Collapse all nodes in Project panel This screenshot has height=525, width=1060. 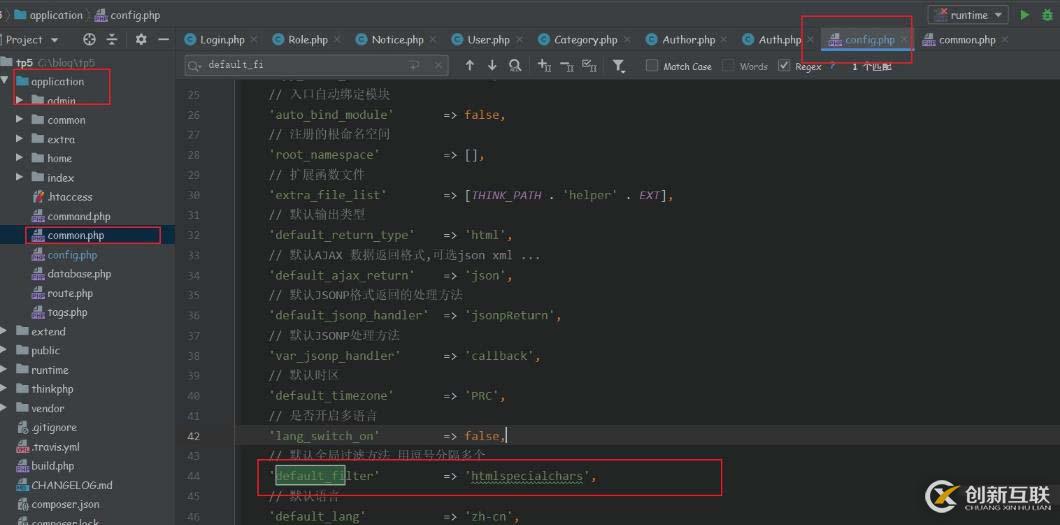coord(112,40)
